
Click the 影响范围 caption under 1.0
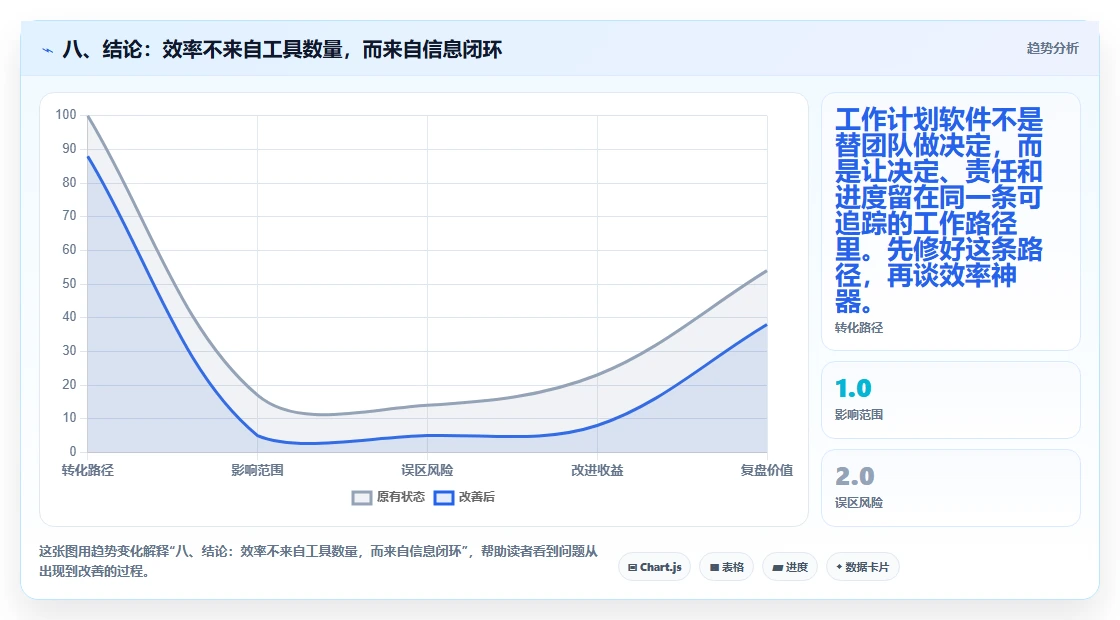[859, 415]
